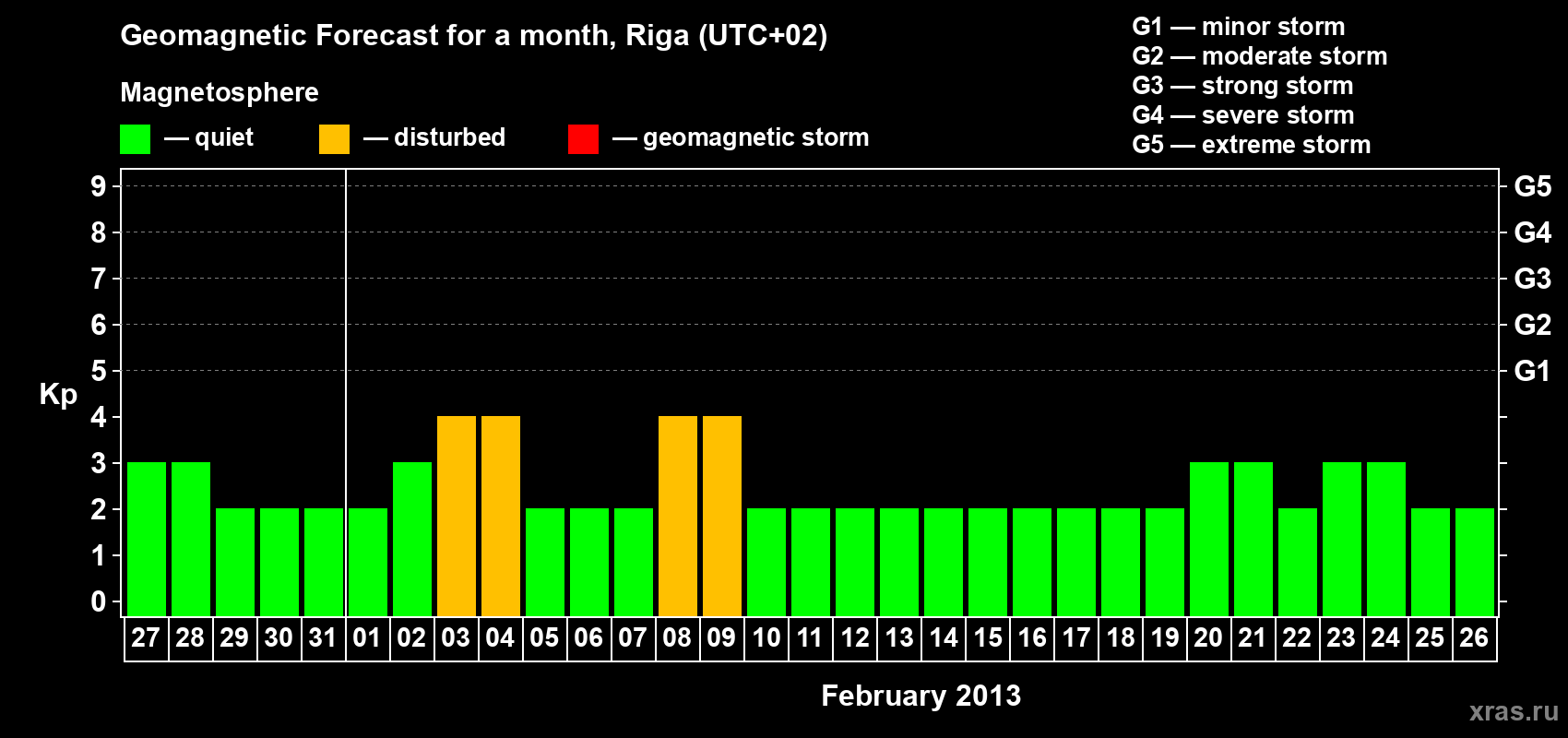The width and height of the screenshot is (1568, 738).
Task: Click the date label '31' on the axis
Action: [x=323, y=637]
